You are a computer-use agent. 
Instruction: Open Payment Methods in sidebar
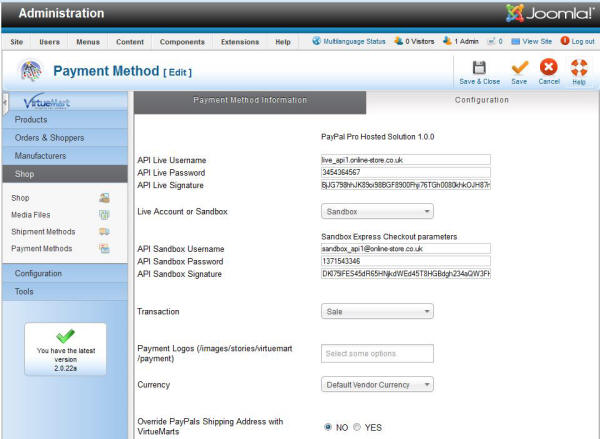tap(42, 248)
